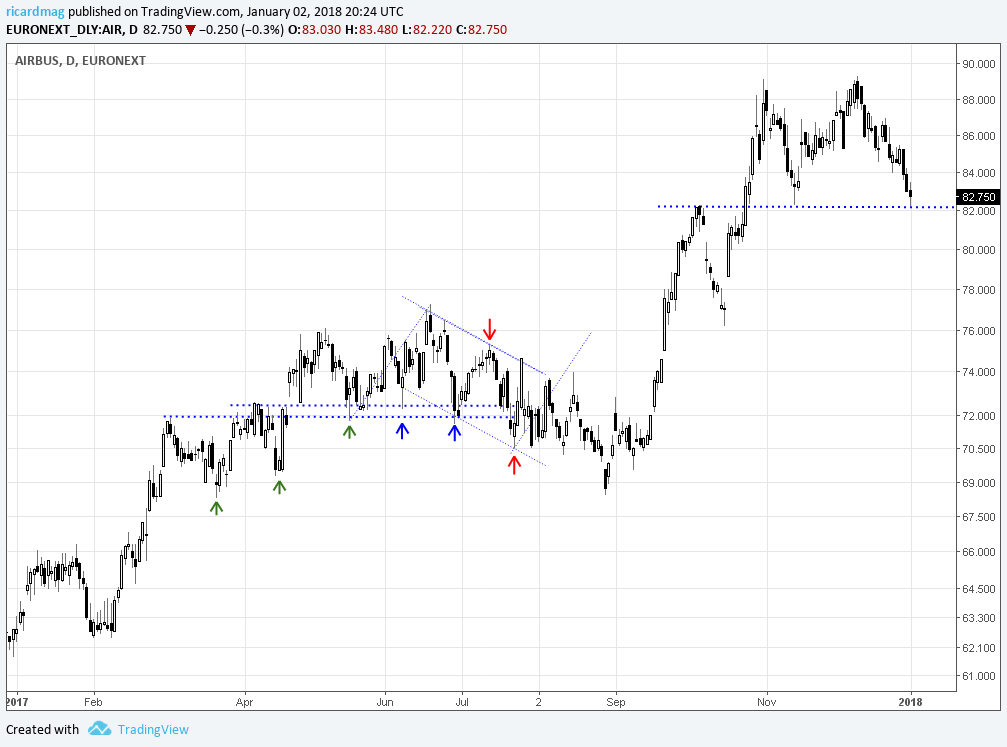Select the 70.500 price axis label

979,449
